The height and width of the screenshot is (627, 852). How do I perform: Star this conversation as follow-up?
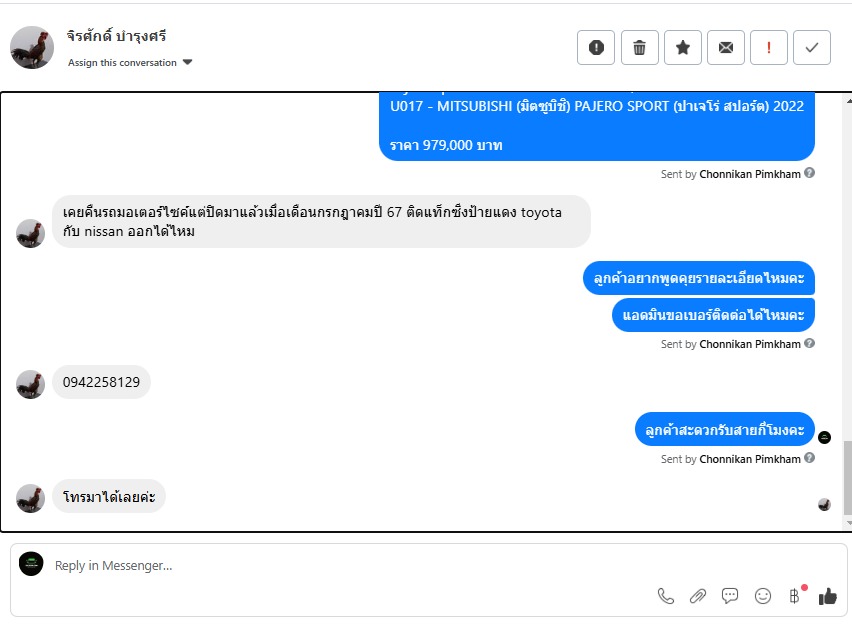[682, 48]
